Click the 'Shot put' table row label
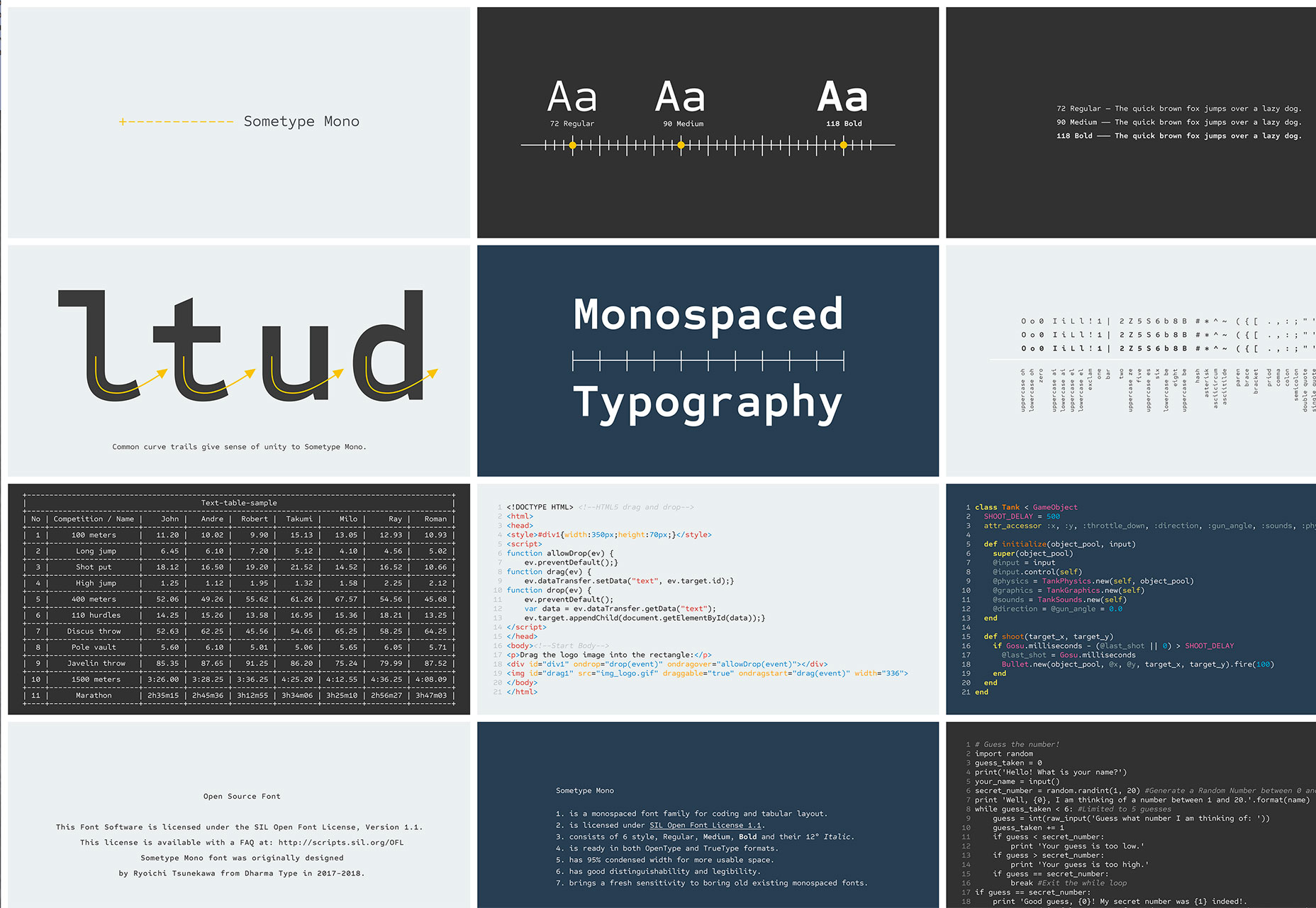The height and width of the screenshot is (908, 1316). pos(94,567)
